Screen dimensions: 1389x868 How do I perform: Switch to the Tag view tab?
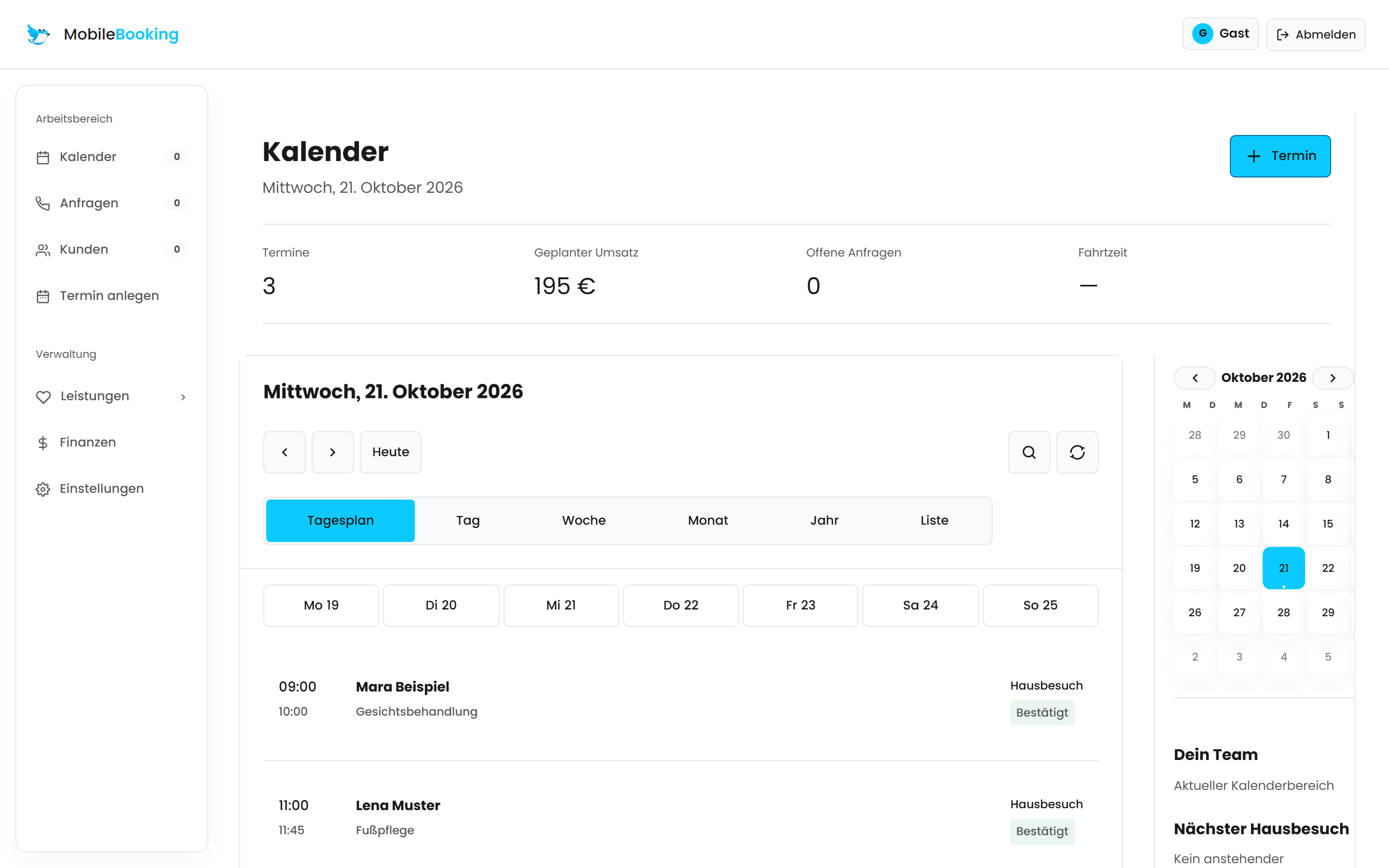click(x=468, y=521)
